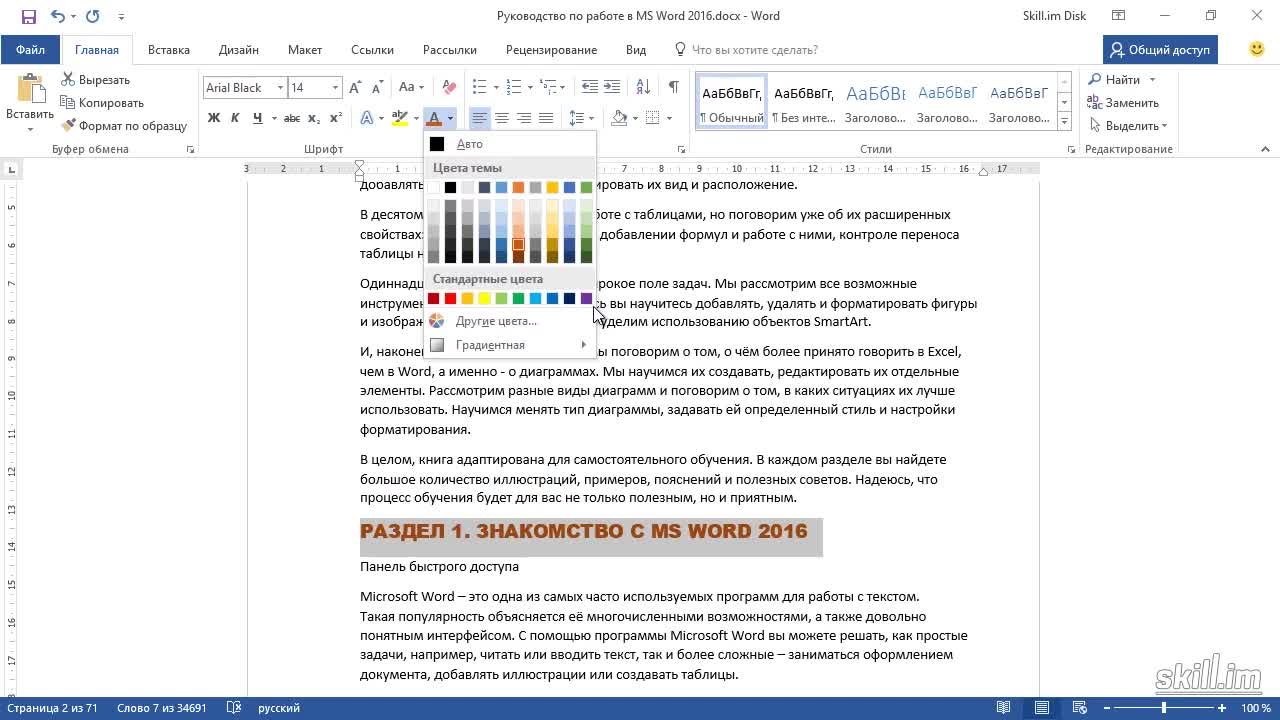Toggle Italic (К) formatting

[x=235, y=118]
